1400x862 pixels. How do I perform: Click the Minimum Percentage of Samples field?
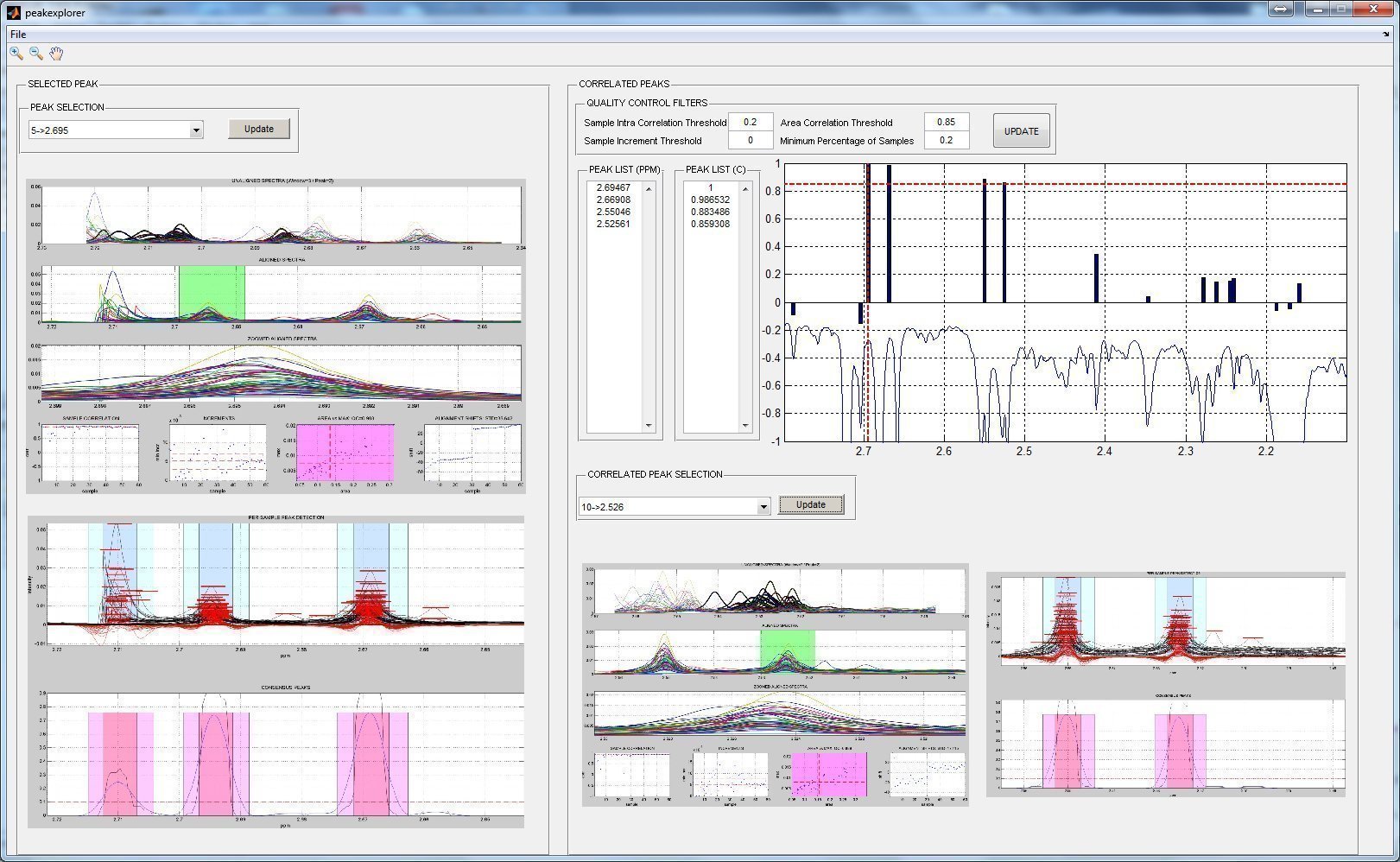pyautogui.click(x=946, y=141)
